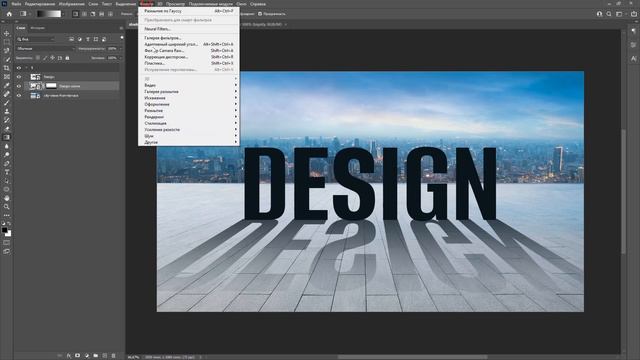Viewport: 640px width, 360px height.
Task: Choose the angle gradient style icon
Action: (x=93, y=13)
